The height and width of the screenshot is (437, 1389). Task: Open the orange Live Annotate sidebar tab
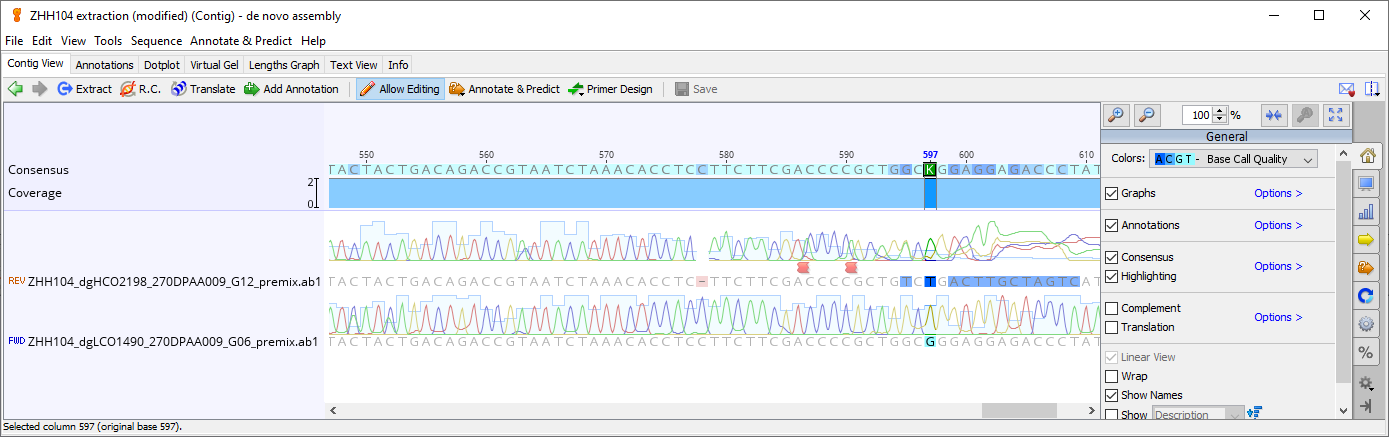[x=1367, y=268]
